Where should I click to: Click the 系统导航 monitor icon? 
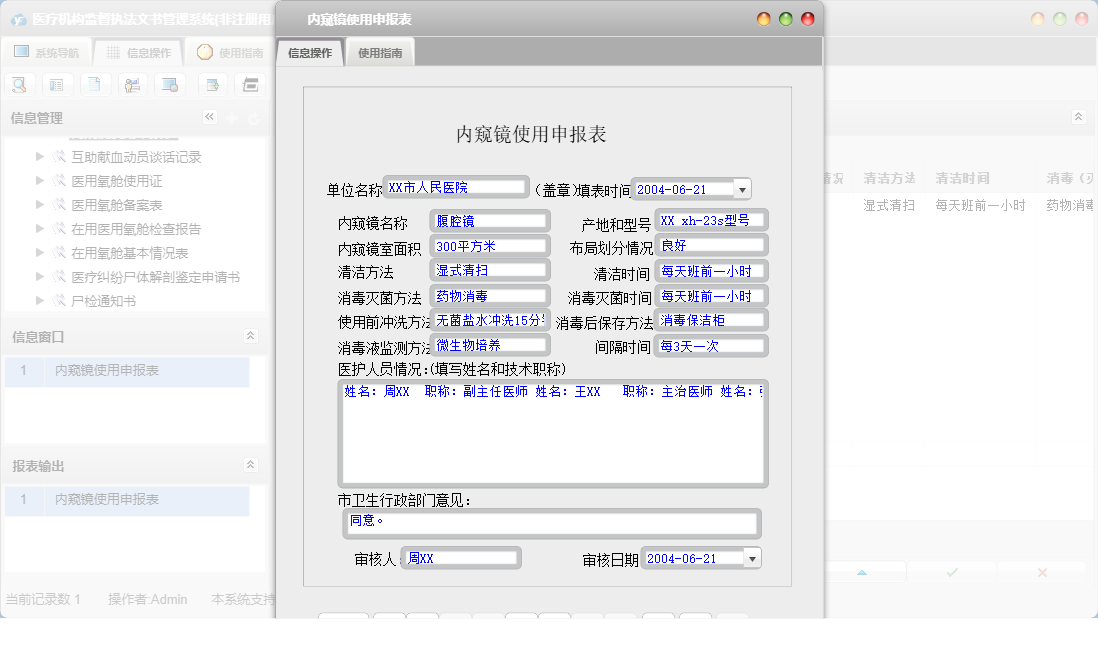point(22,52)
